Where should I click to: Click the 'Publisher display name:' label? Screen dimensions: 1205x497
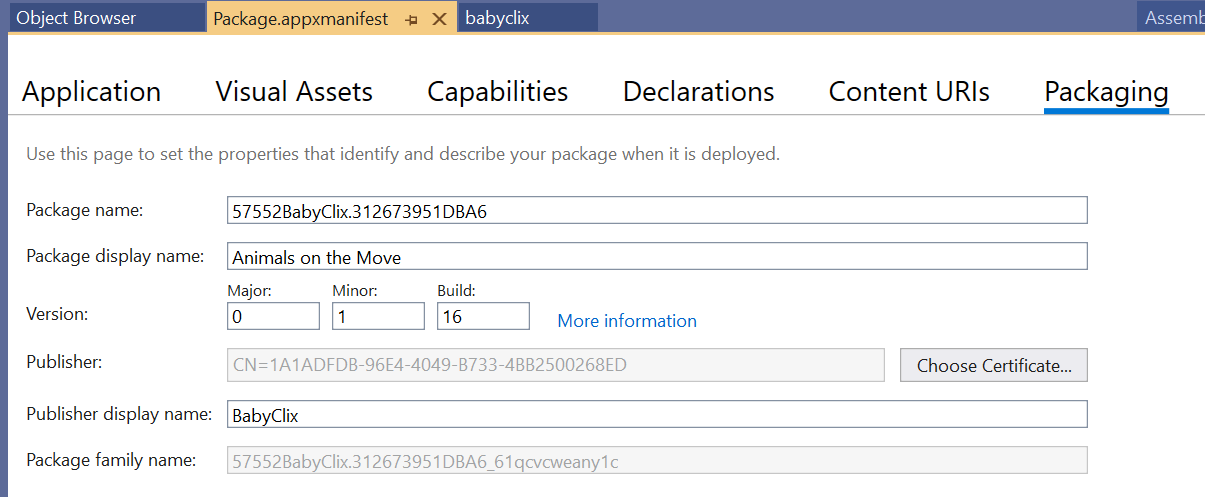pos(118,413)
